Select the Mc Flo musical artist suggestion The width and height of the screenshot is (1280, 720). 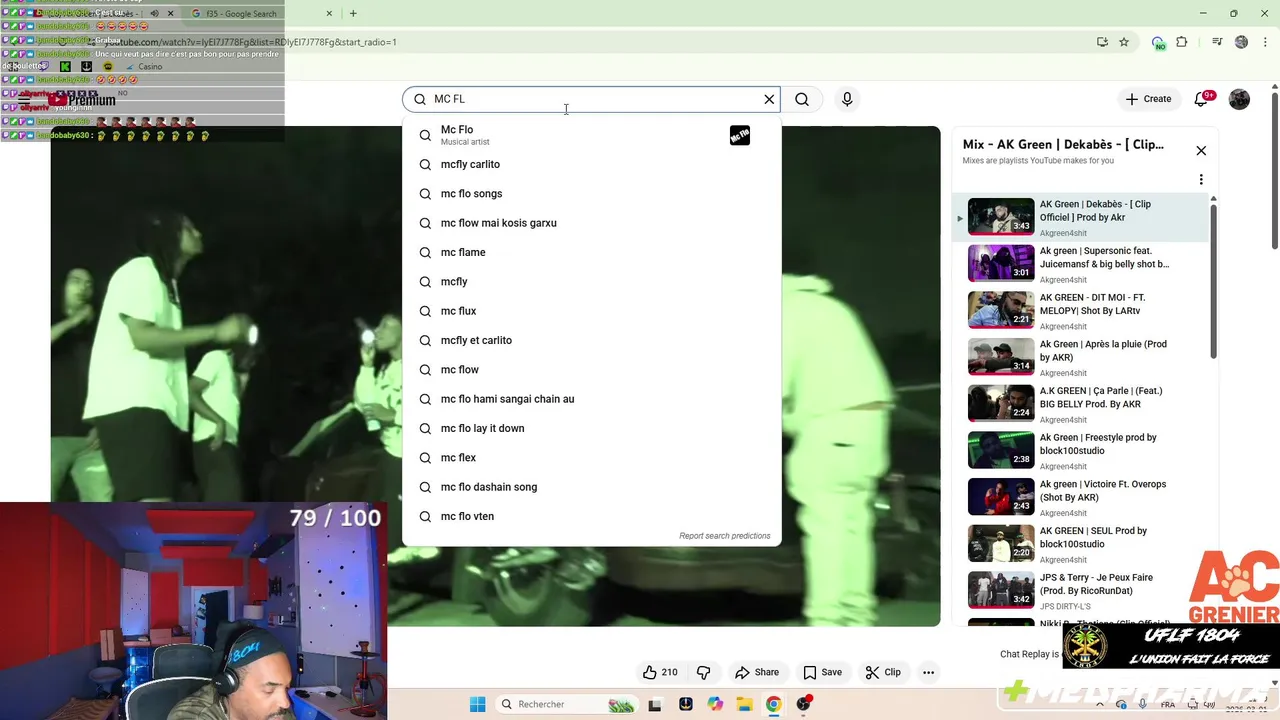coord(591,135)
